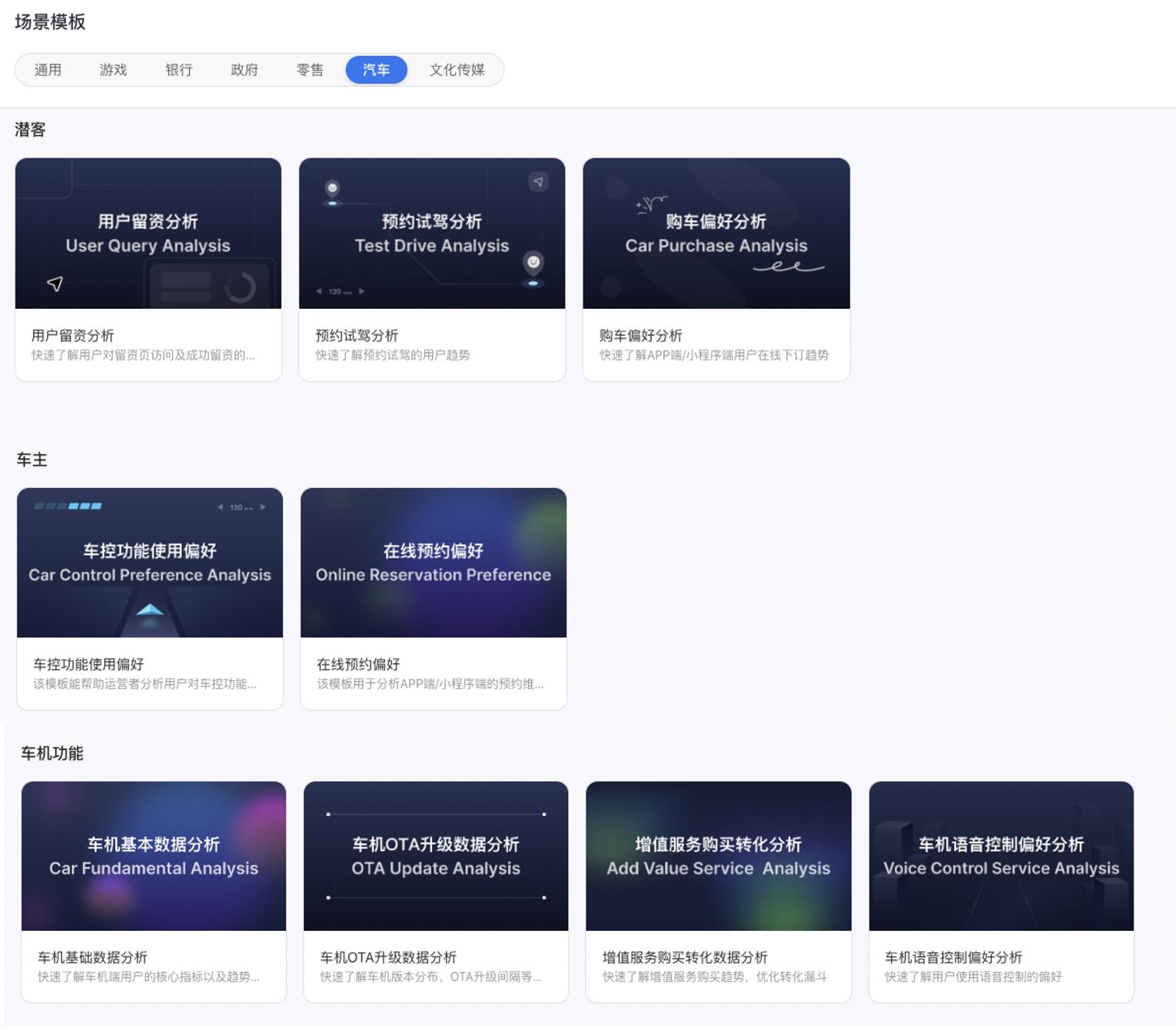Open Test Drive Analysis template thumbnail

tap(432, 234)
